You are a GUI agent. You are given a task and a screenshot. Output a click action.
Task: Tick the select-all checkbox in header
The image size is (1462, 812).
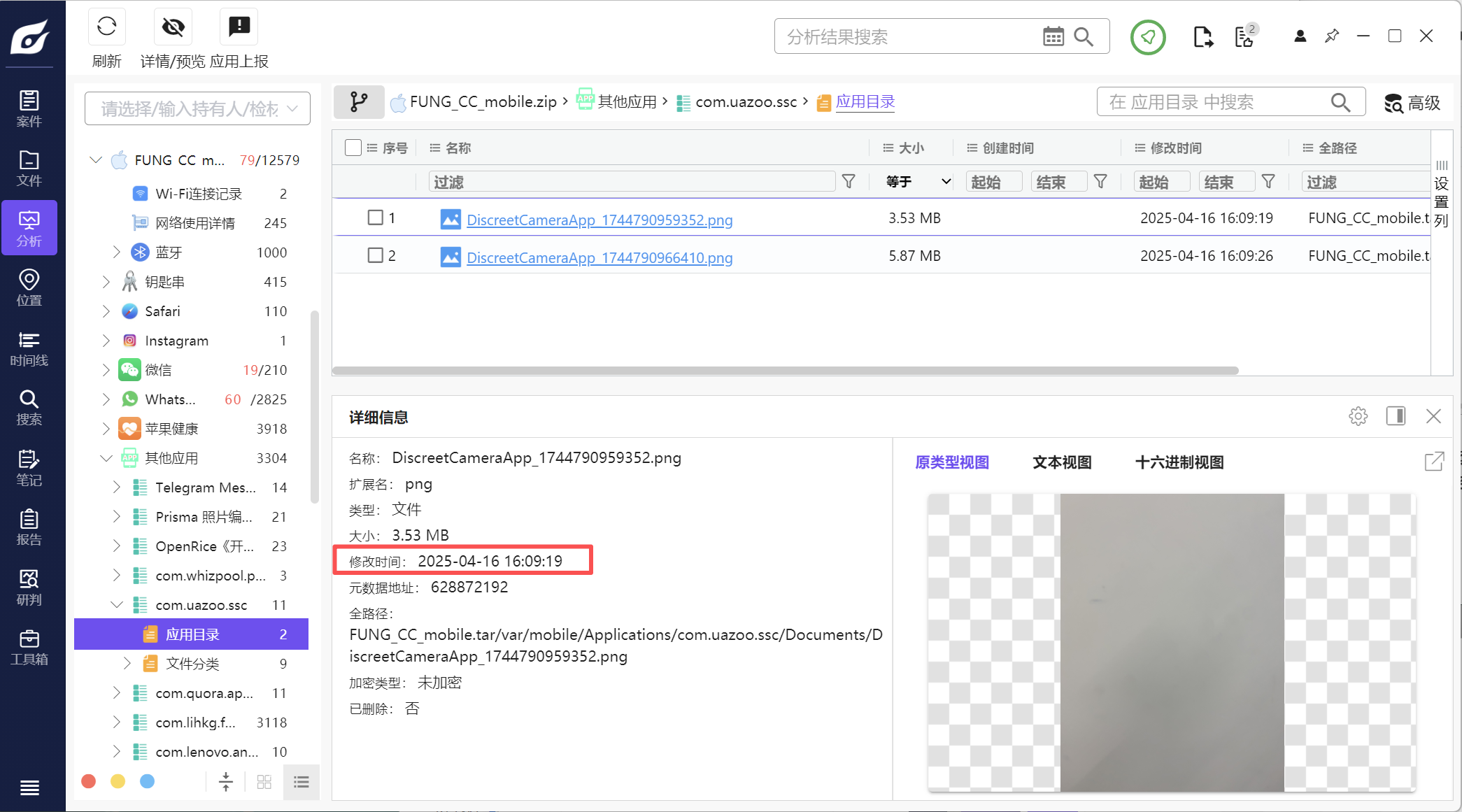353,148
